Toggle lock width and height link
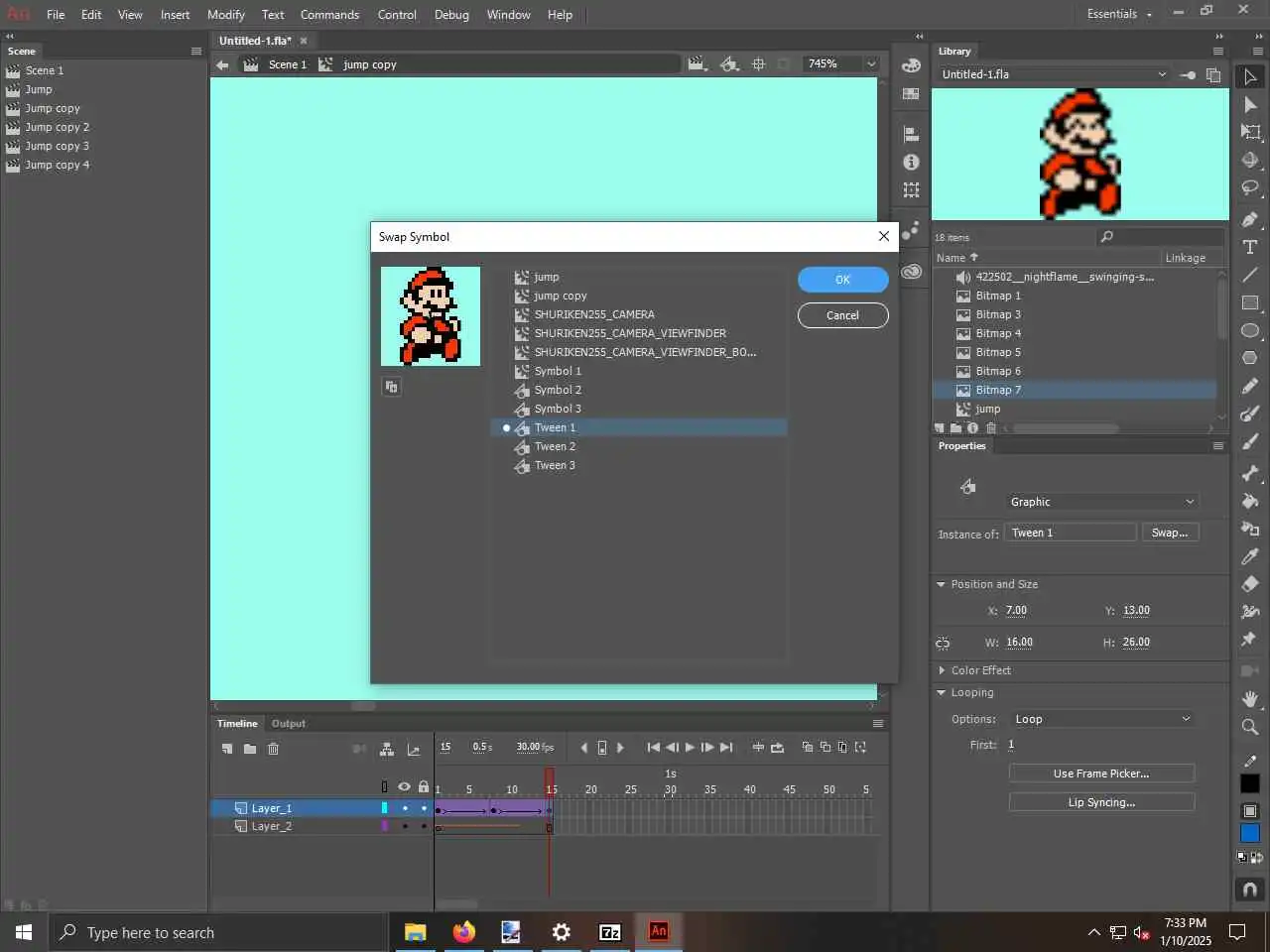This screenshot has width=1270, height=952. 943,643
